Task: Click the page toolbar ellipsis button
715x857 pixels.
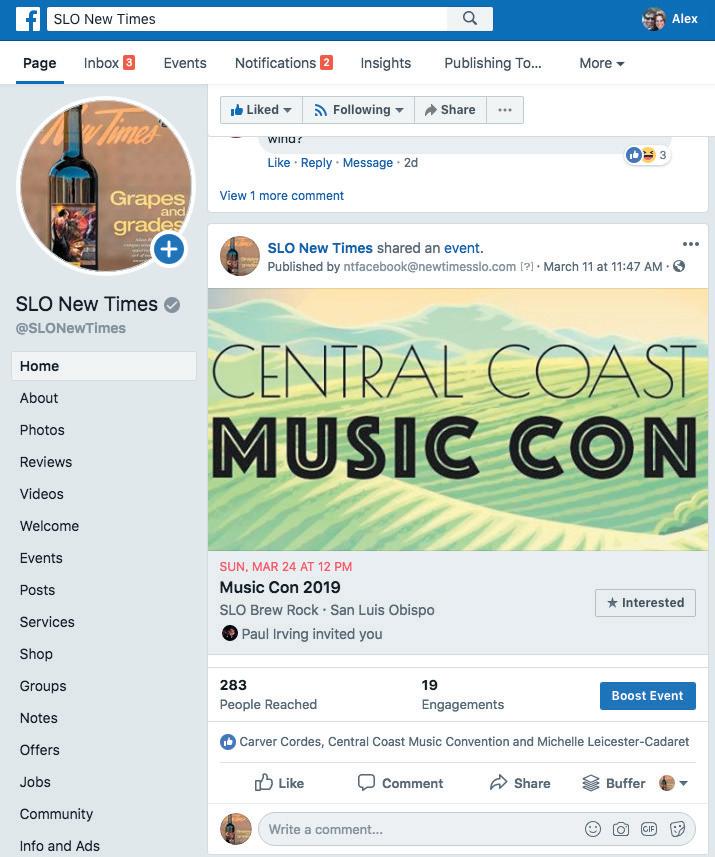Action: pyautogui.click(x=505, y=110)
